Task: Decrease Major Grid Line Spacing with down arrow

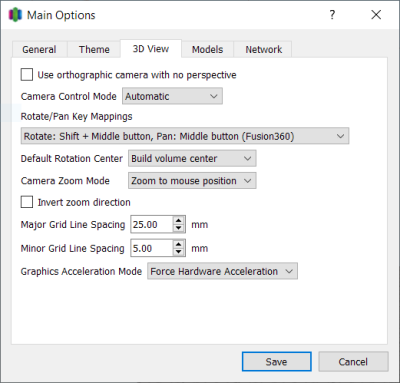Action: 179,228
